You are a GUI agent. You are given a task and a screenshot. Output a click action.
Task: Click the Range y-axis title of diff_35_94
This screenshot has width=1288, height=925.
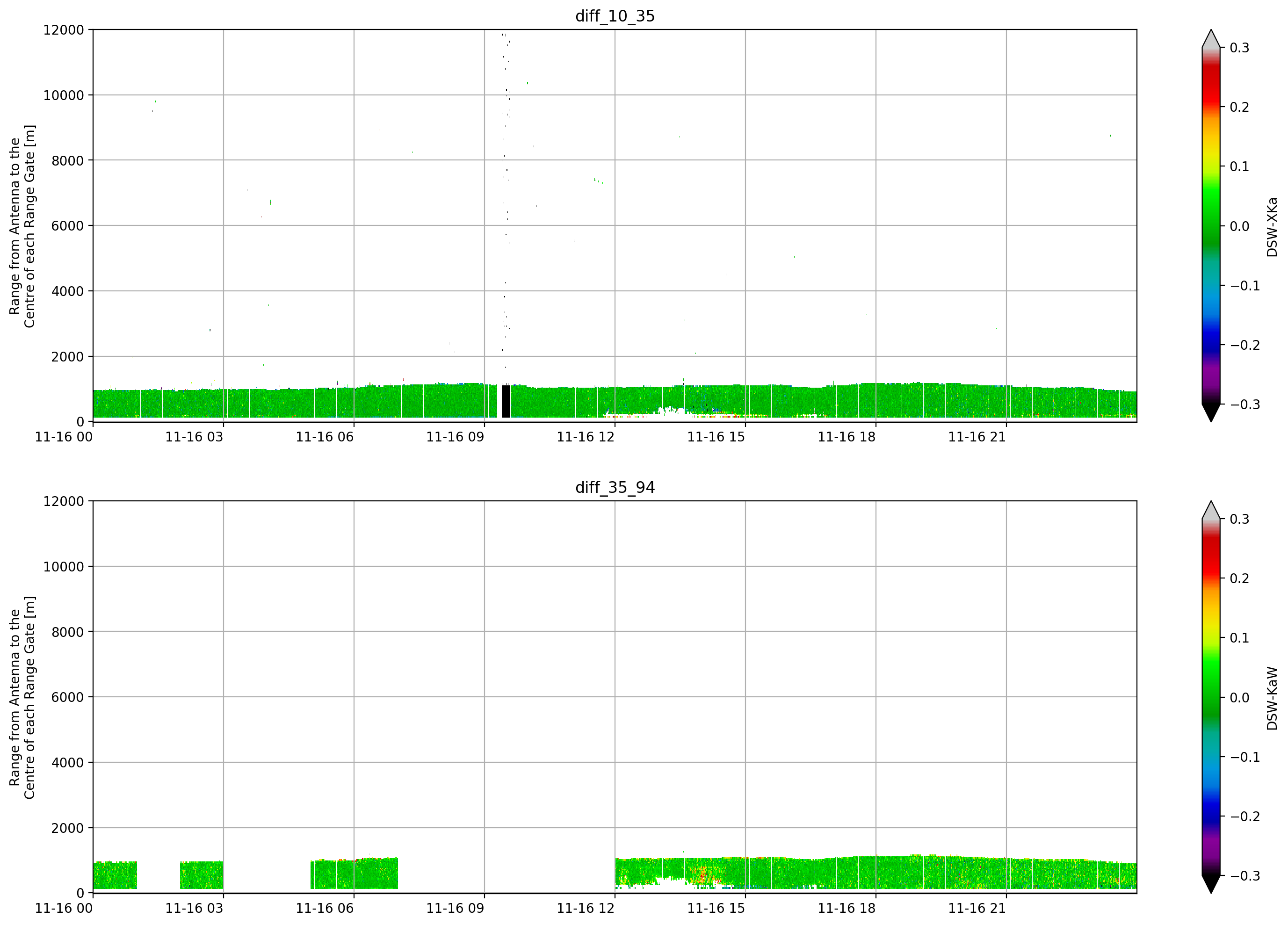point(22,697)
